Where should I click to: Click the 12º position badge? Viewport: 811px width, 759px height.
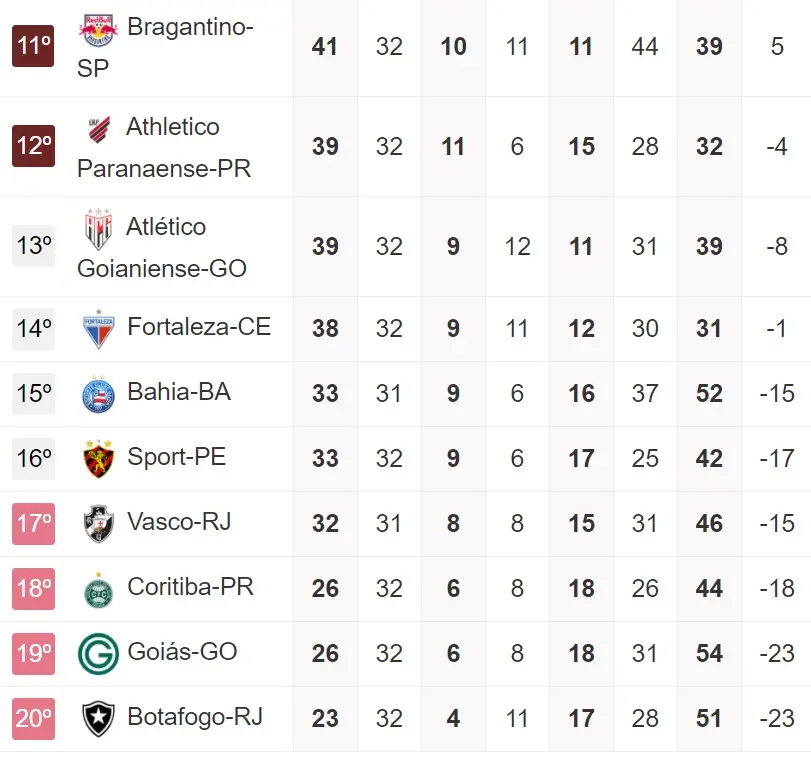coord(33,146)
